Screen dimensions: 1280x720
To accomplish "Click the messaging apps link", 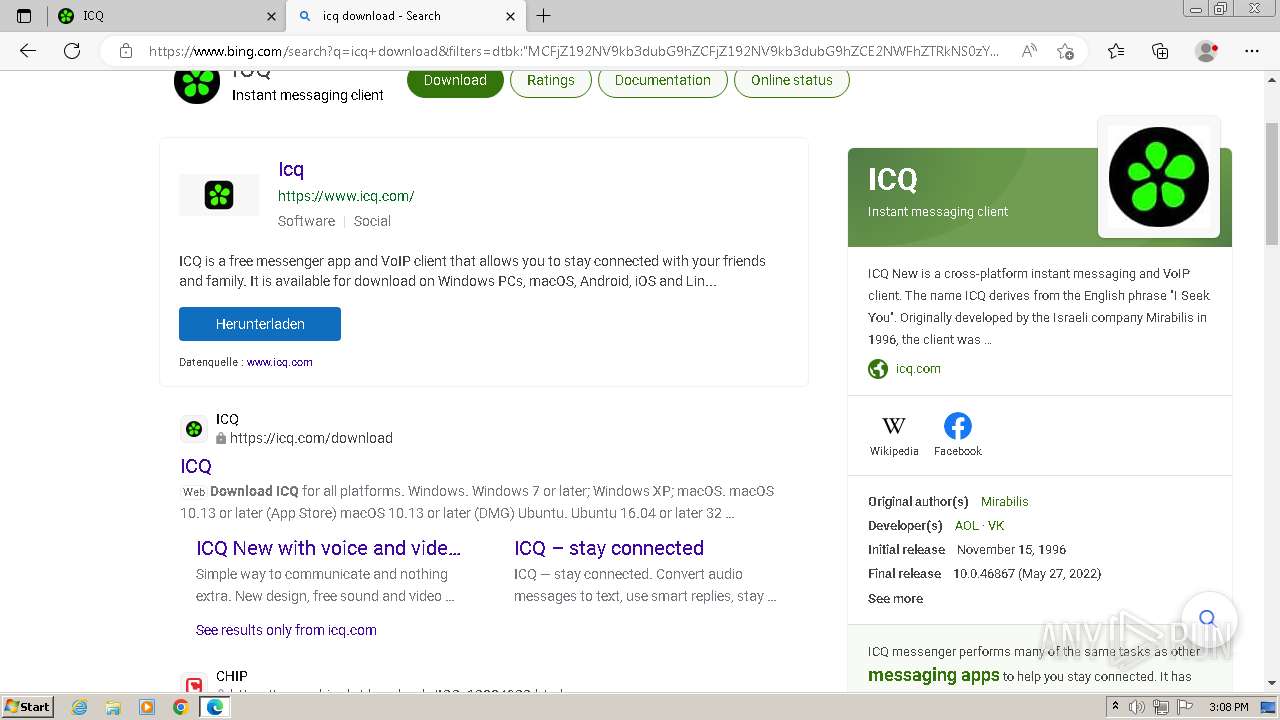I will coord(934,676).
